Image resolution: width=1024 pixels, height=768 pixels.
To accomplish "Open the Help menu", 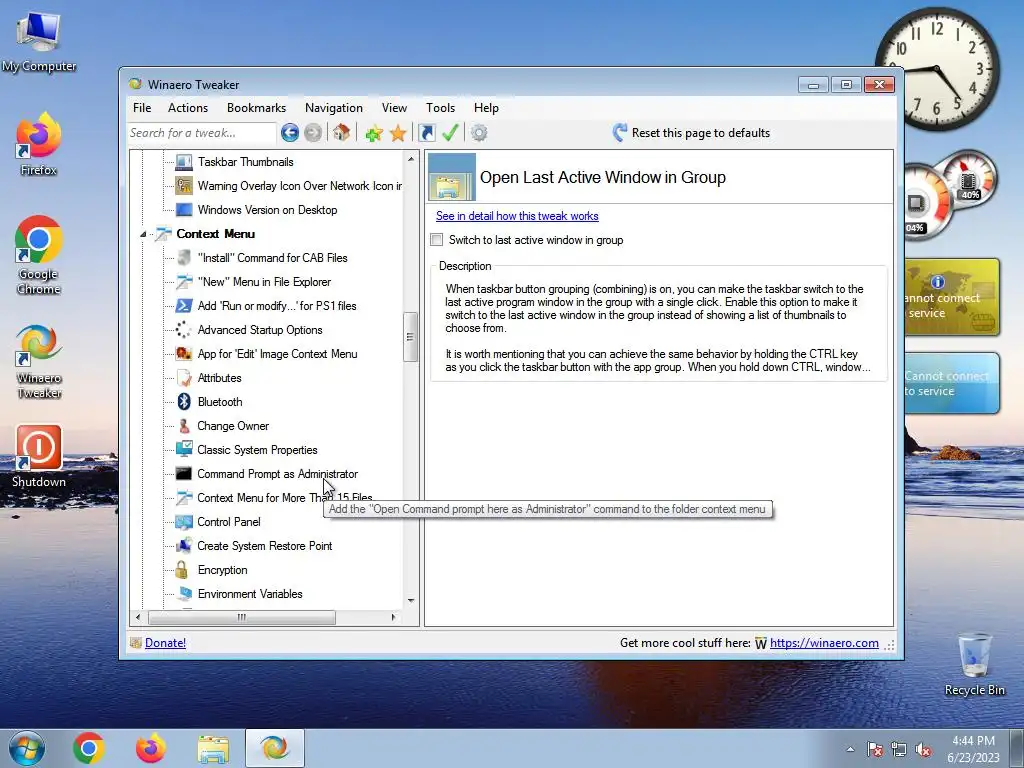I will (x=486, y=108).
